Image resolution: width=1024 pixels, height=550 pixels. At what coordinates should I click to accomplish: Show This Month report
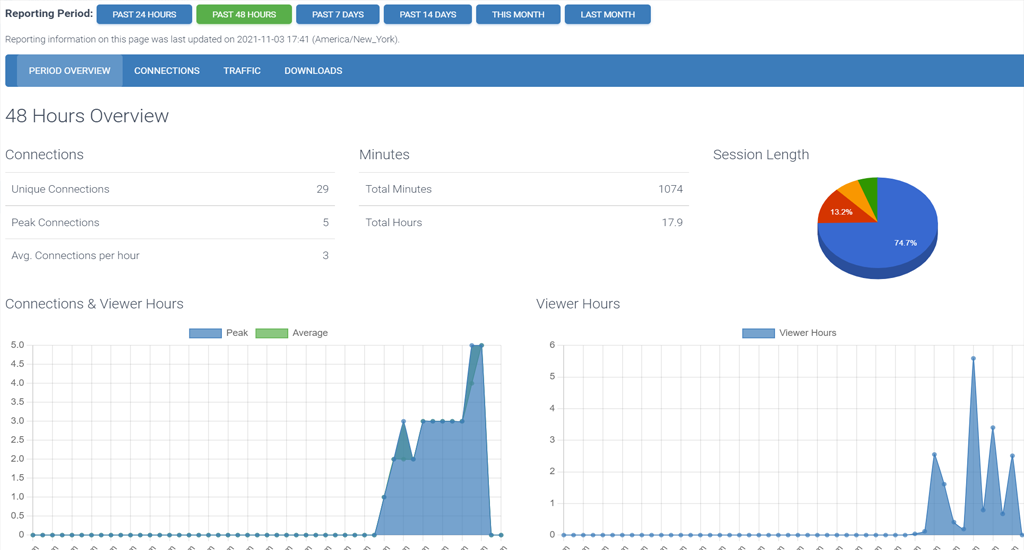tap(518, 14)
